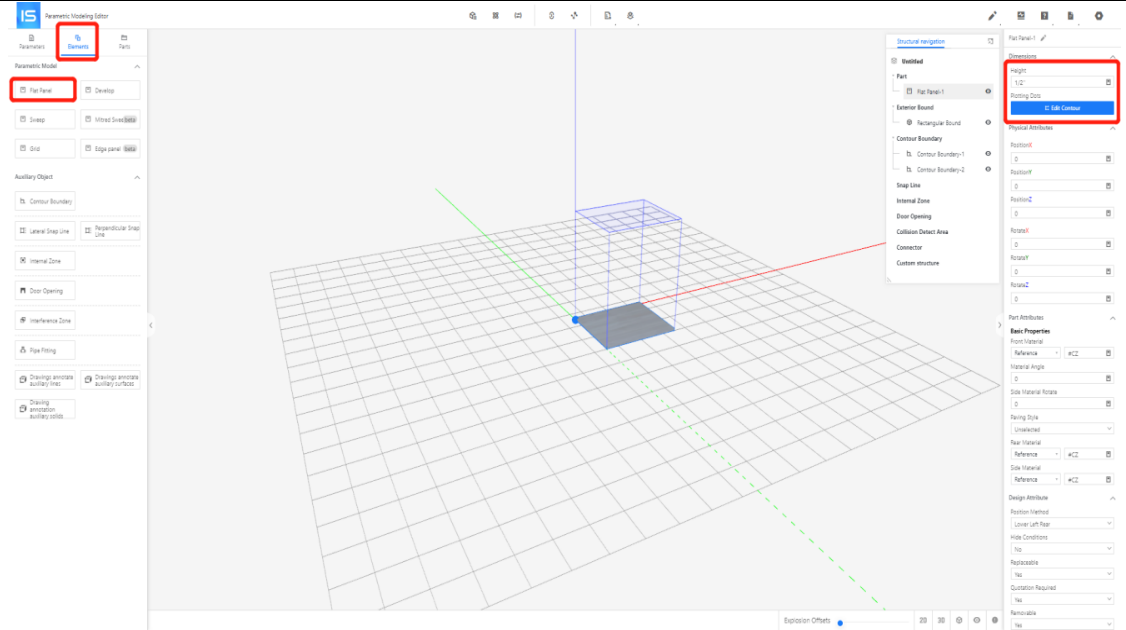Image resolution: width=1126 pixels, height=630 pixels.
Task: Open the calculator icon in the Height field
Action: tap(1108, 82)
